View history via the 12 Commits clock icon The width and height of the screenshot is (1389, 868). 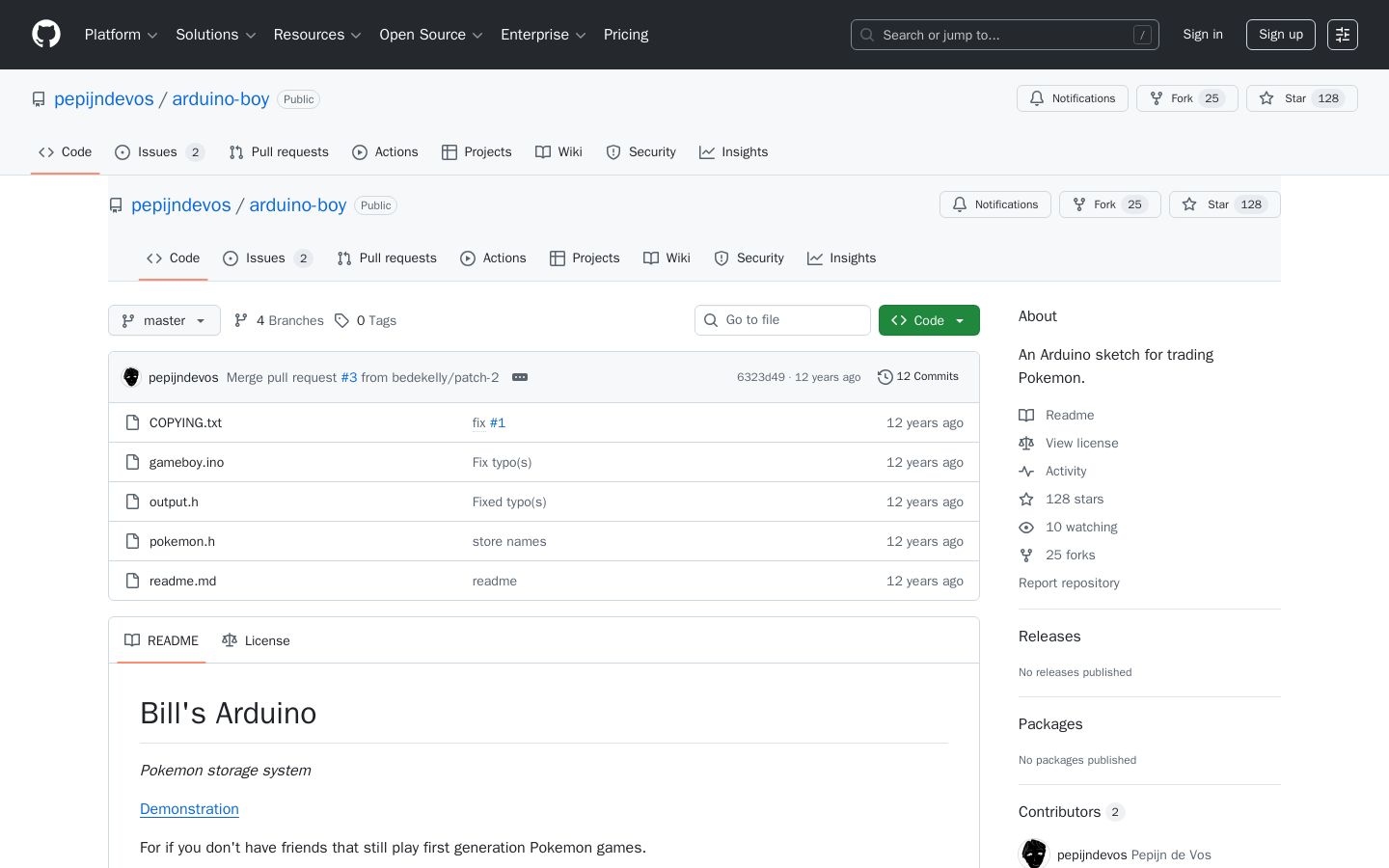point(885,377)
